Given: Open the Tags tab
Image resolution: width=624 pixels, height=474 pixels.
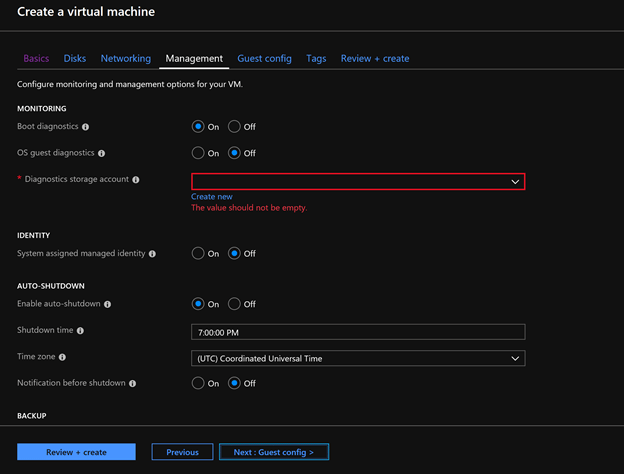Looking at the screenshot, I should click(x=316, y=59).
